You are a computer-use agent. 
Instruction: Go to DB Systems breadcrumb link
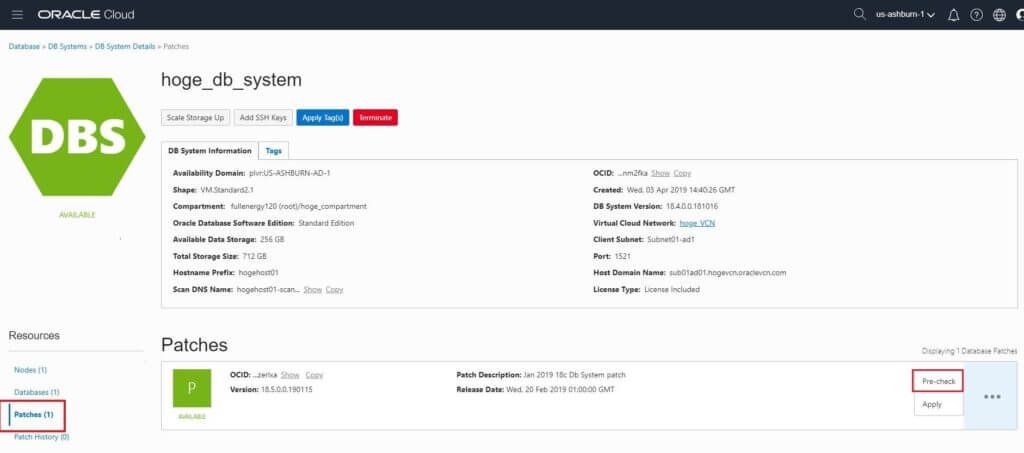pyautogui.click(x=67, y=47)
